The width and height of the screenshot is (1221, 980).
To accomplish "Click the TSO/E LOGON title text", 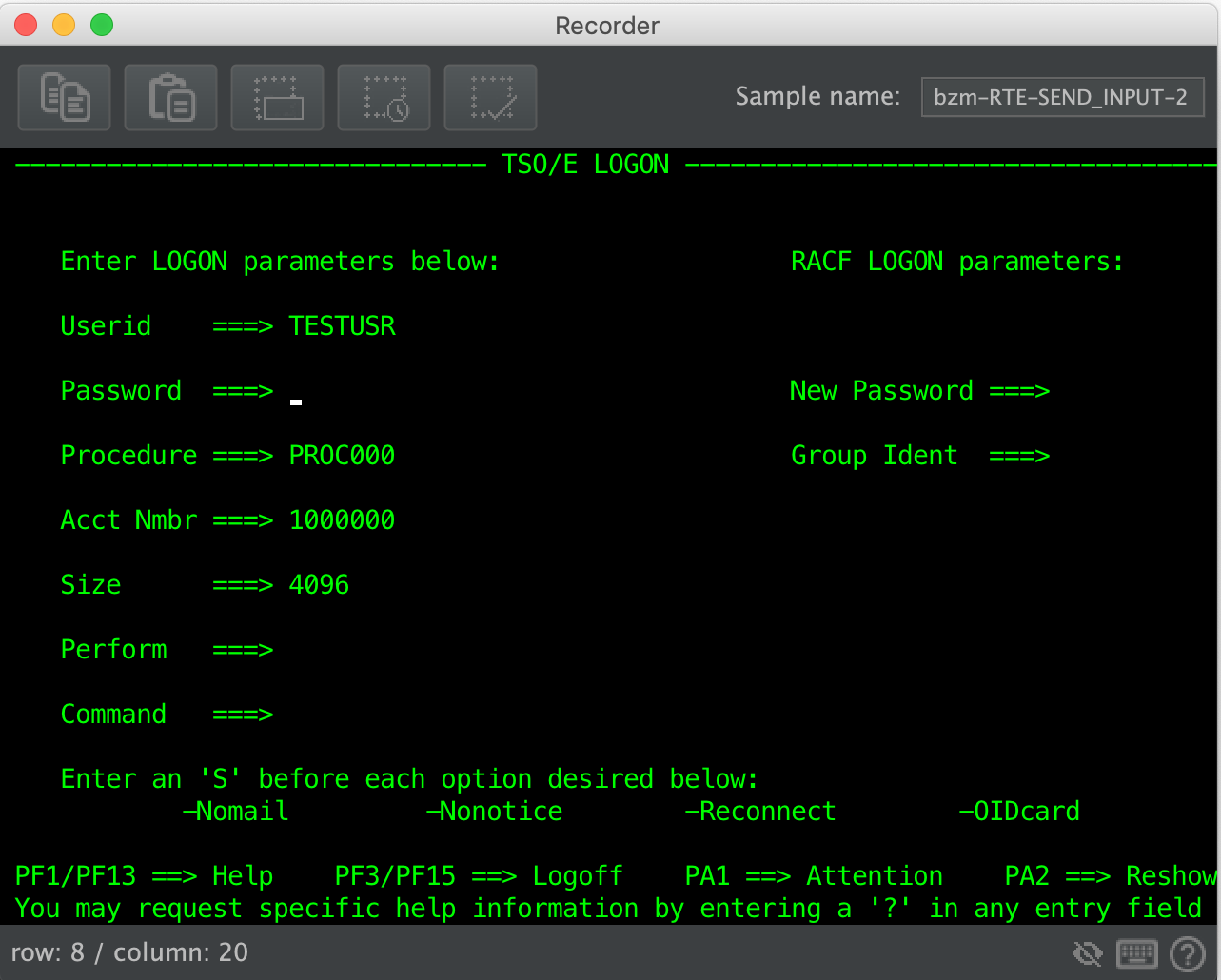I will [x=585, y=165].
